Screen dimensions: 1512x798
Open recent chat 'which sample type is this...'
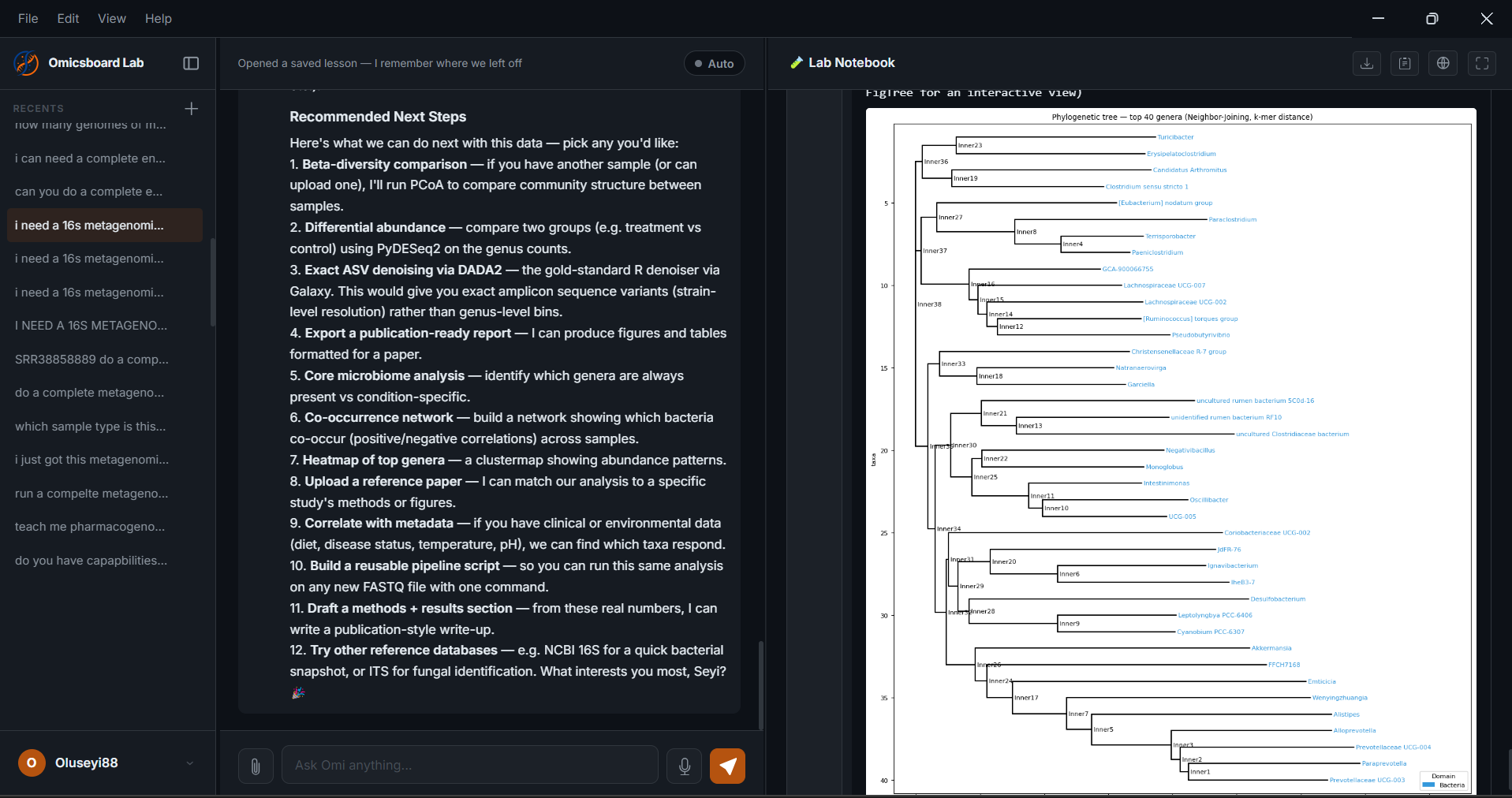104,427
